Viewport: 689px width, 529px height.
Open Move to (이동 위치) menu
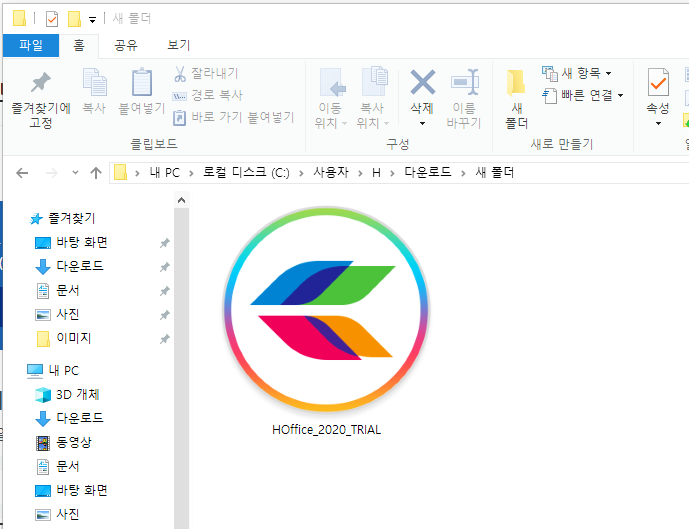330,98
